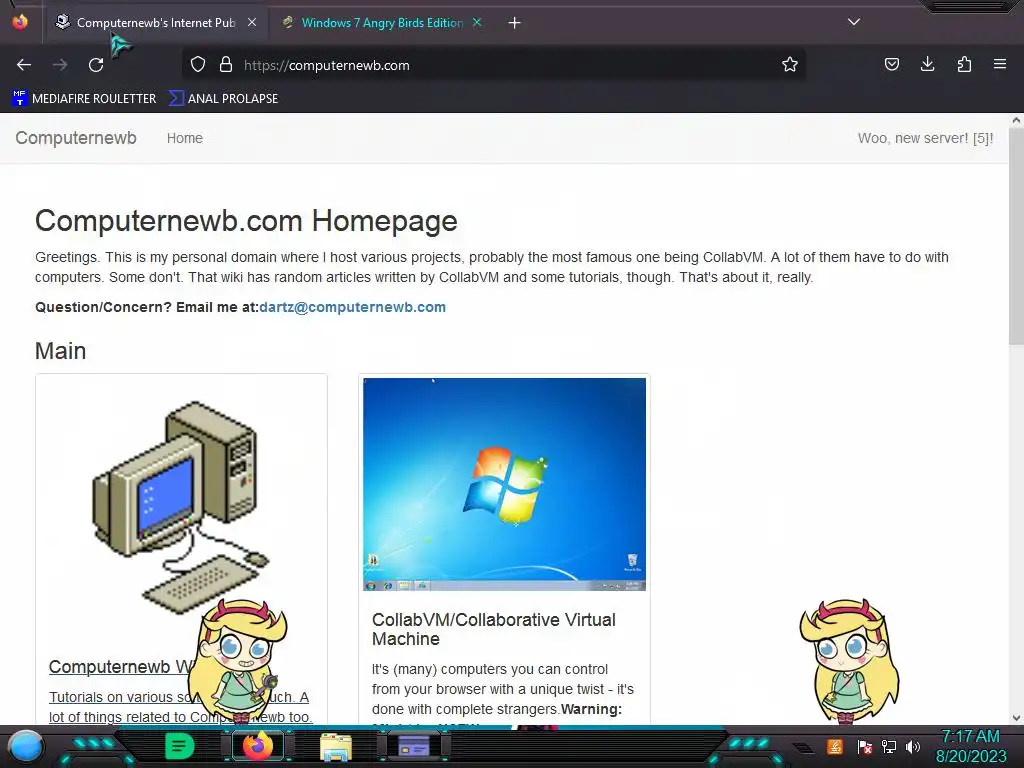The image size is (1024, 768).
Task: Open the Action Center flag tray icon
Action: pos(864,746)
